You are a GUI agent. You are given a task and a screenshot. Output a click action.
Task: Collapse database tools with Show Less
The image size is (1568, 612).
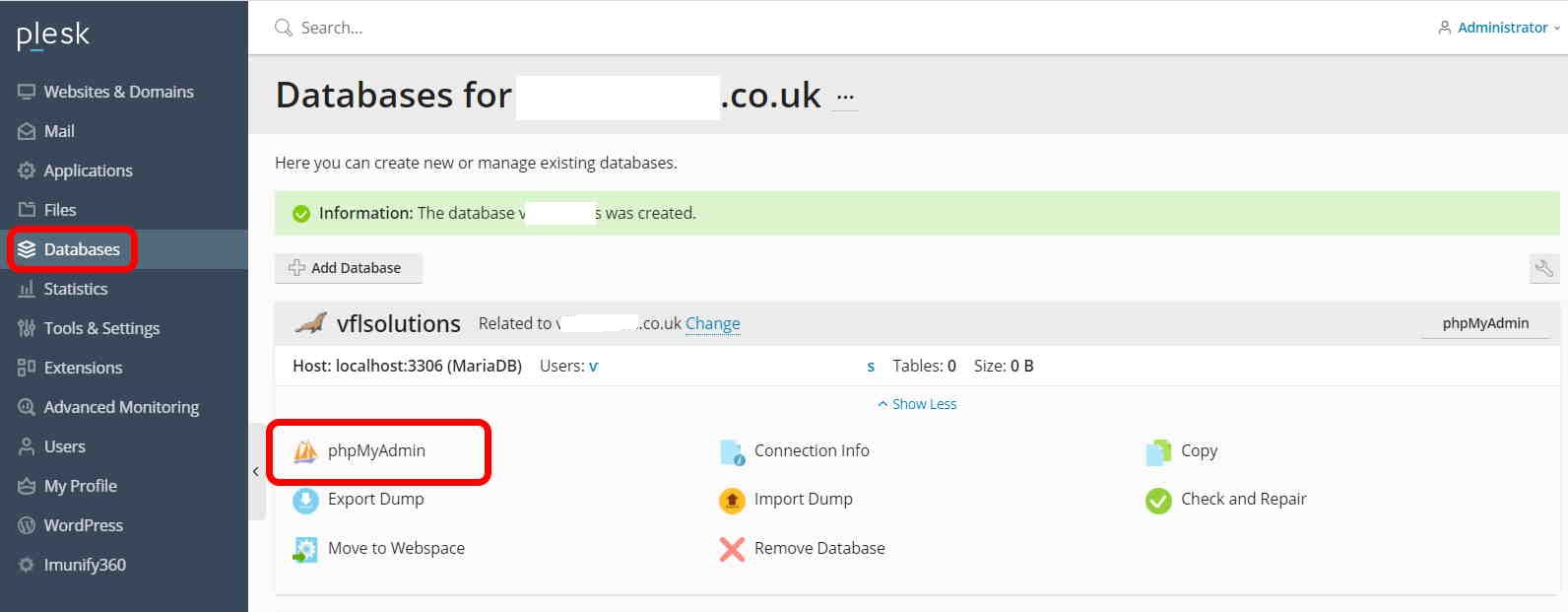click(917, 404)
